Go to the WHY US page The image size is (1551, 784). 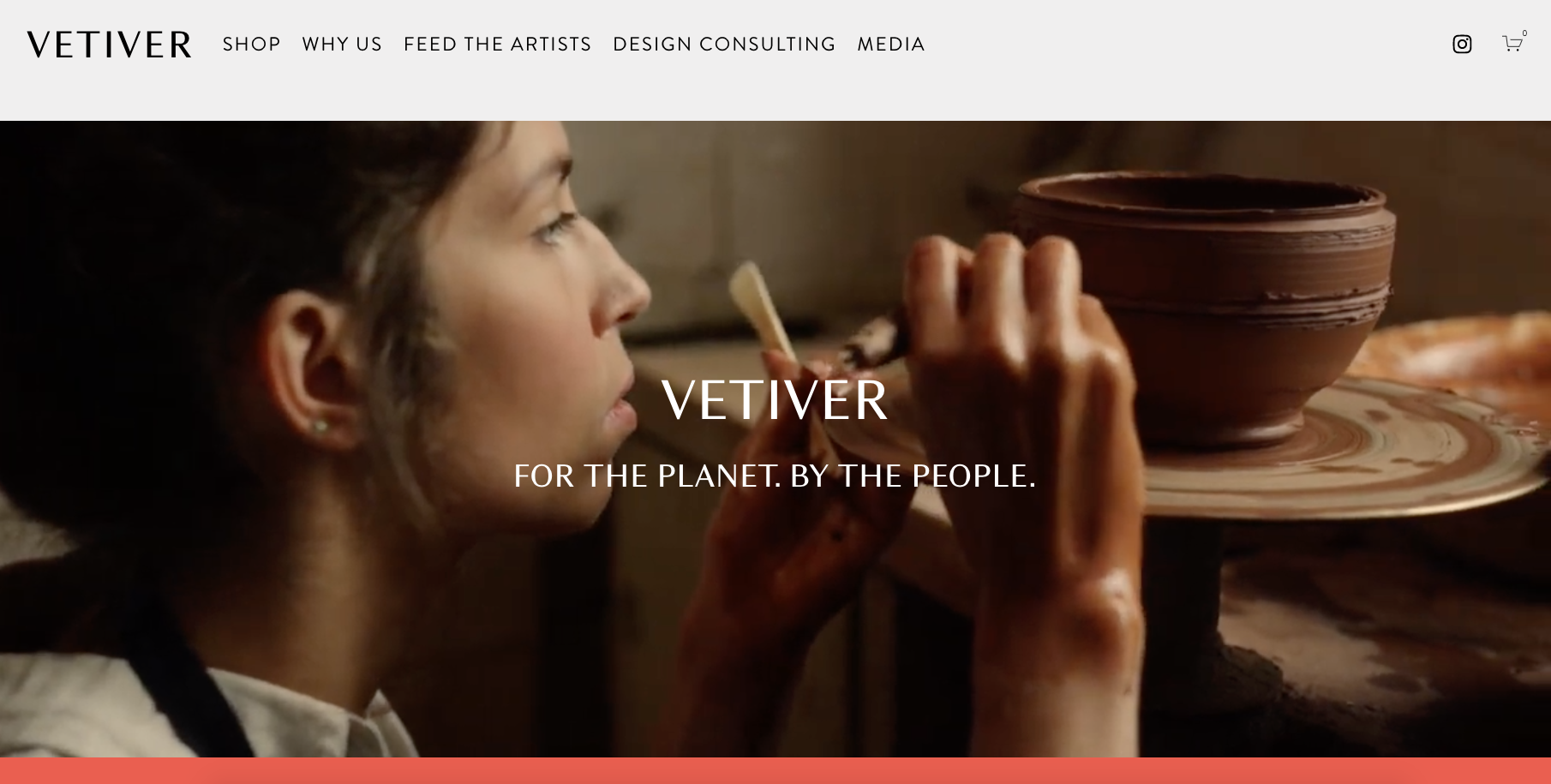342,45
